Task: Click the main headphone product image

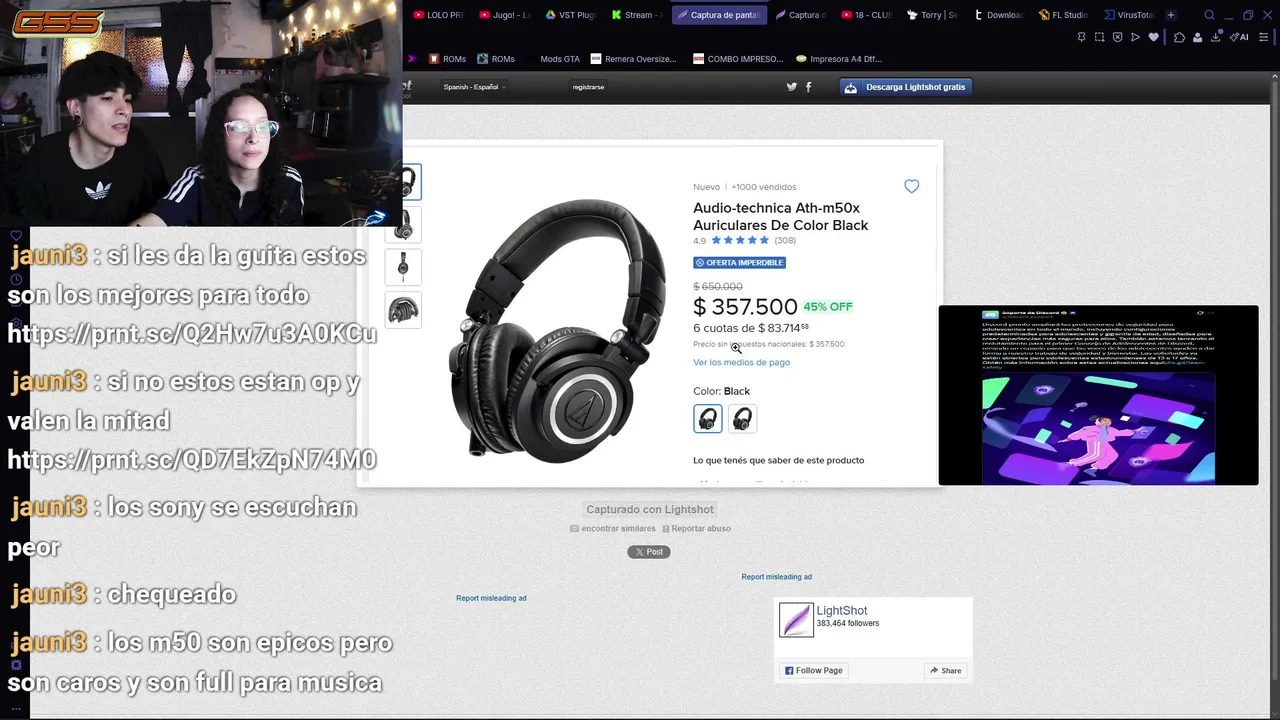Action: (x=558, y=330)
